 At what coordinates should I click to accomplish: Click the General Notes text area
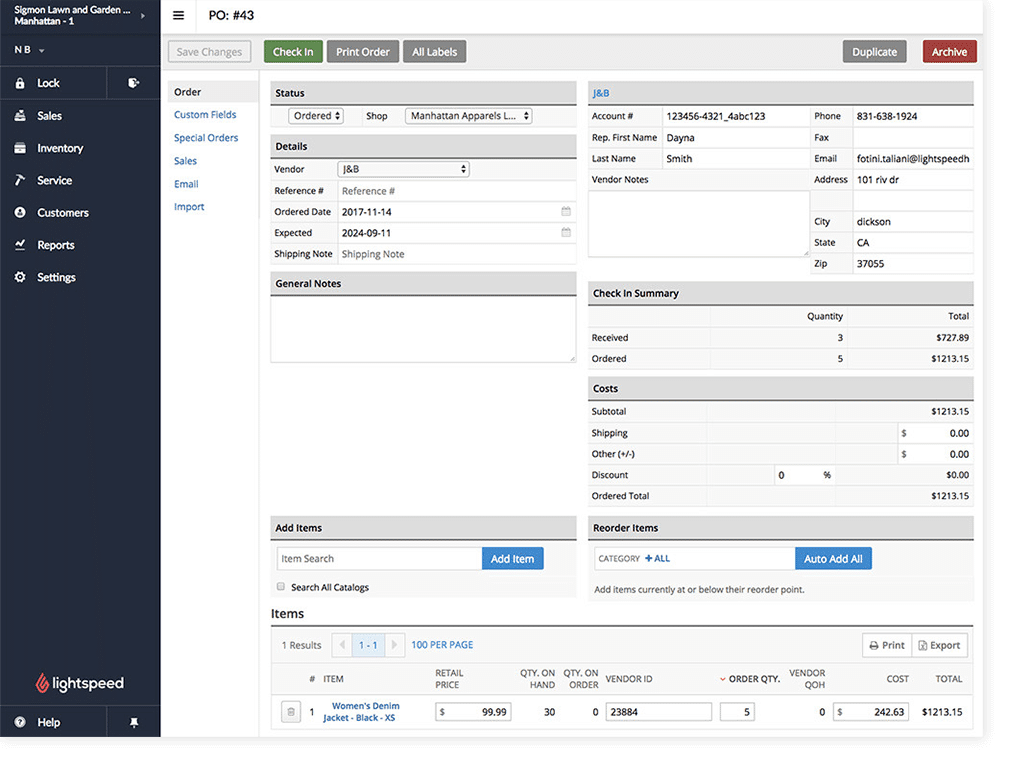click(x=423, y=330)
